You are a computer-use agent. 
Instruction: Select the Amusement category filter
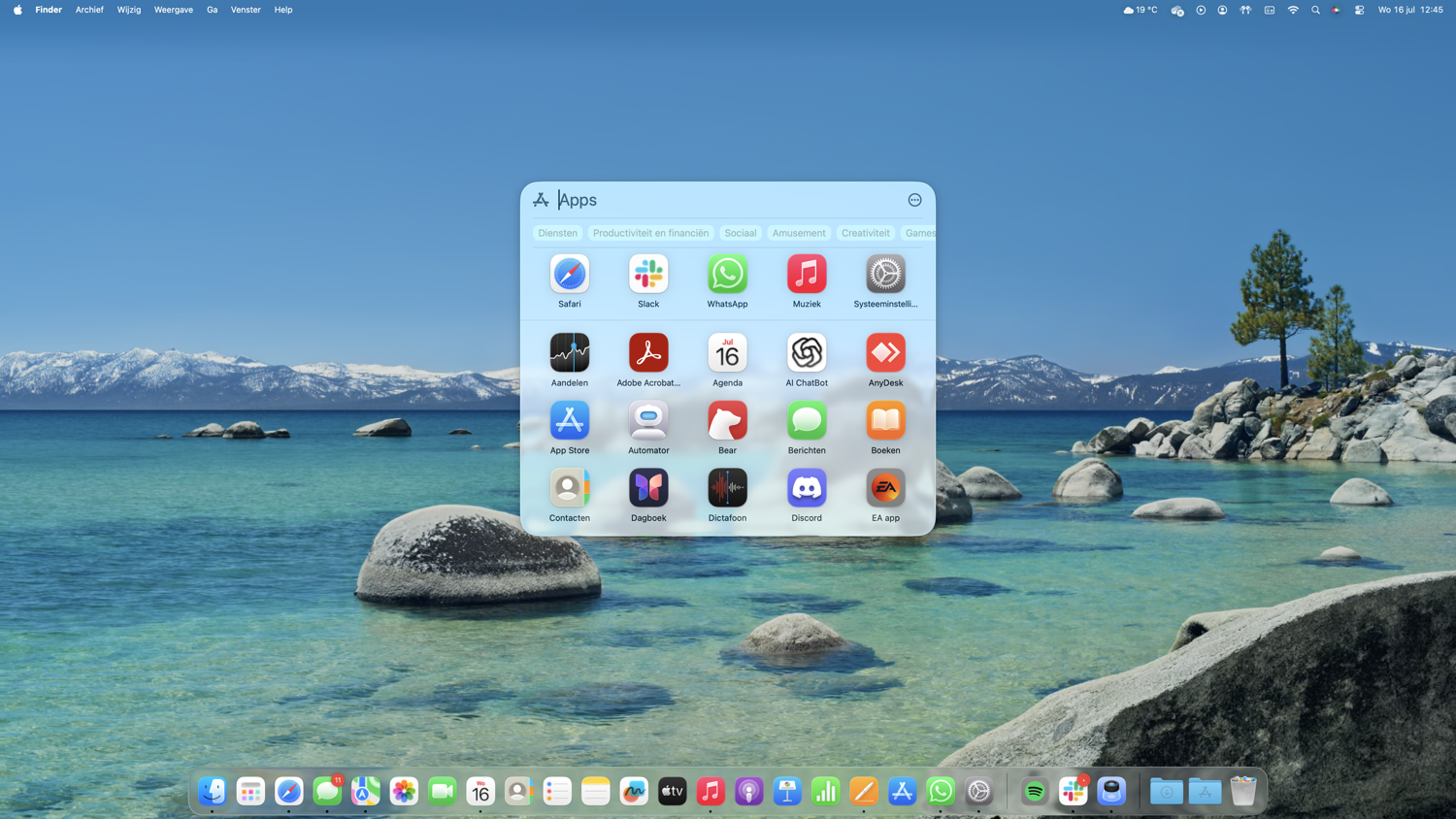coord(799,233)
